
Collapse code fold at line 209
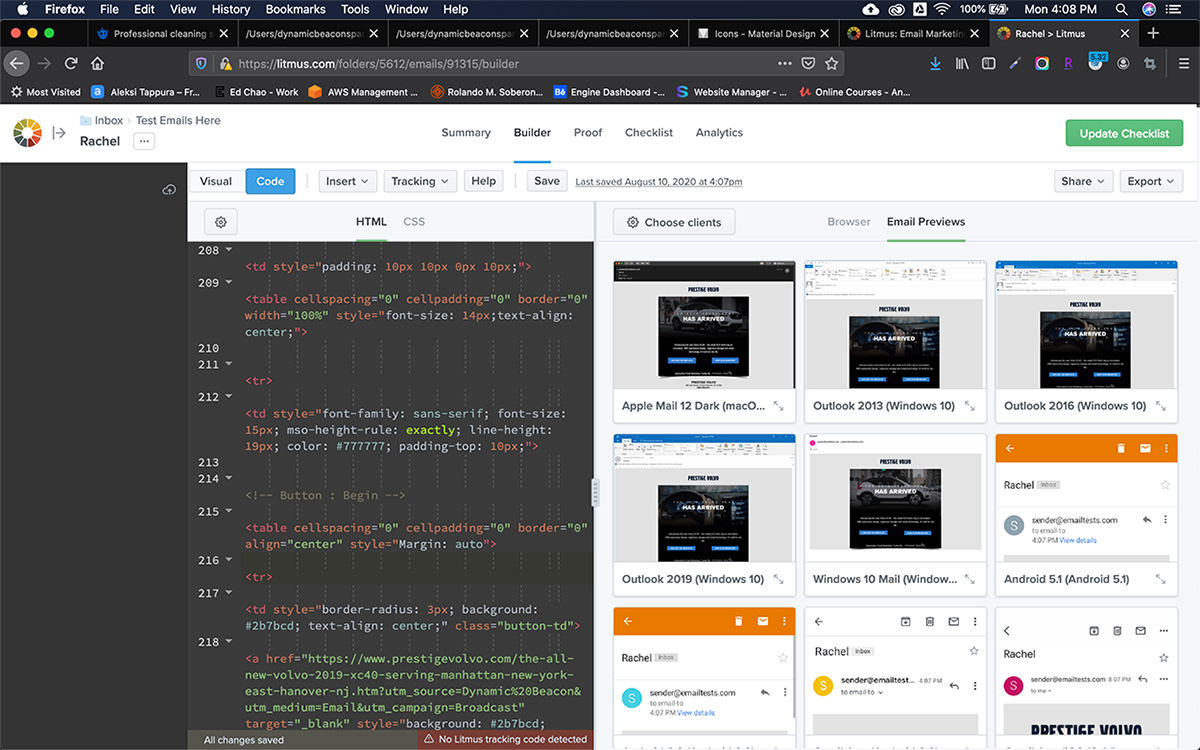click(229, 283)
